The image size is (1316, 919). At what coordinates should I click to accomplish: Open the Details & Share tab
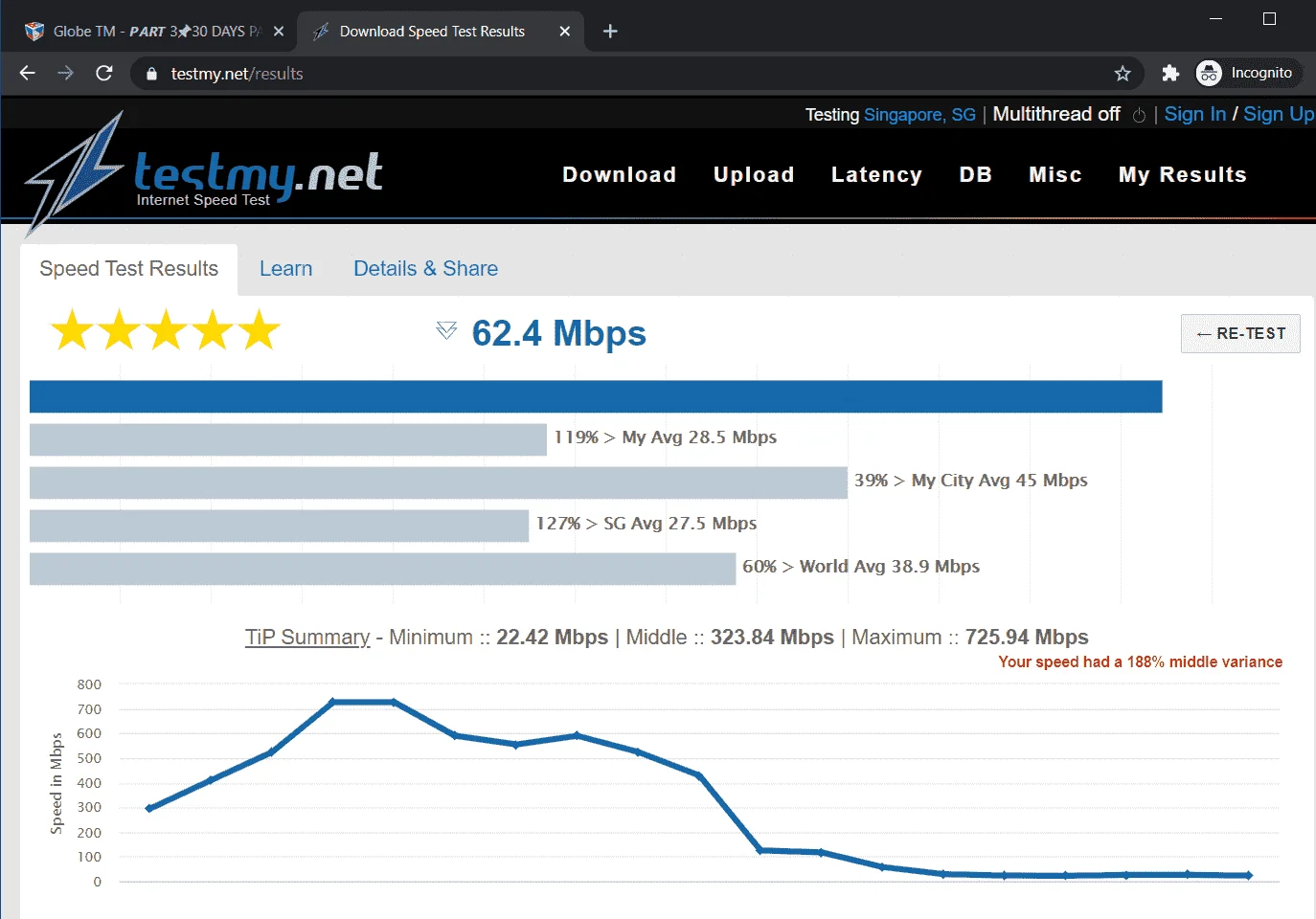pos(426,269)
